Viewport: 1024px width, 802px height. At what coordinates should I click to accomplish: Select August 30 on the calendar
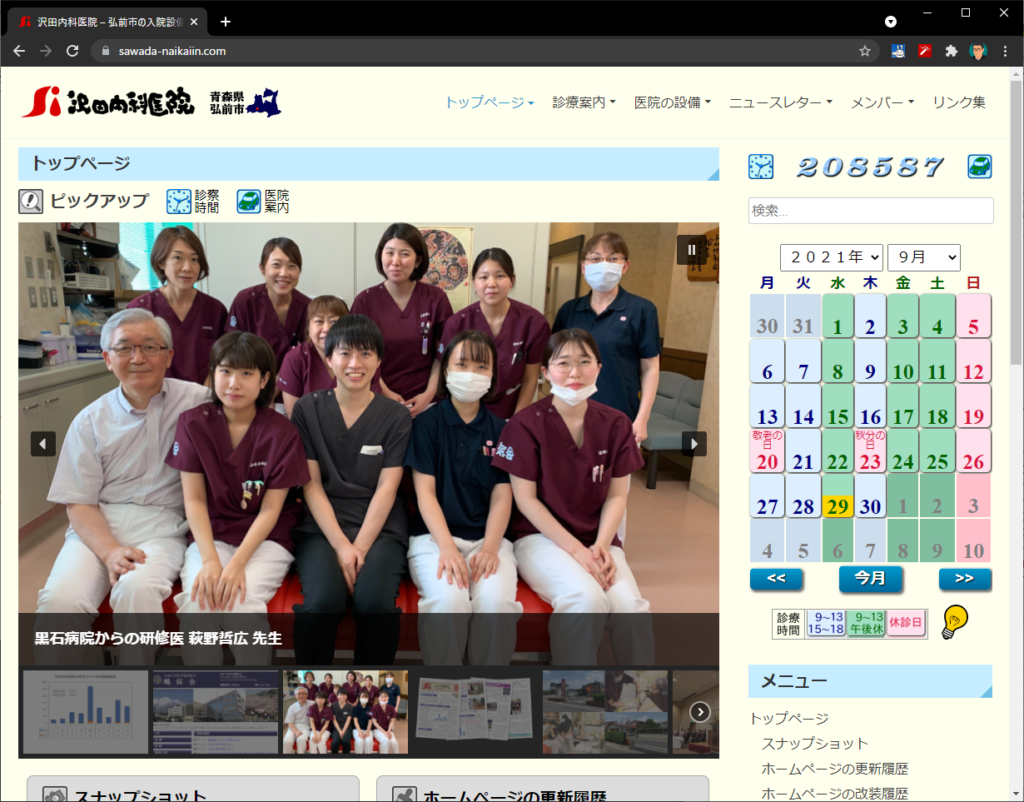[x=767, y=316]
